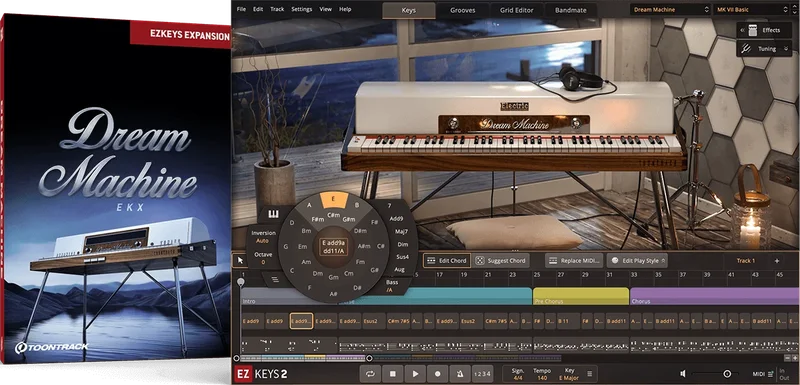Viewport: 800px width, 385px height.
Task: Click bar 25 on the timeline ruler
Action: [536, 275]
